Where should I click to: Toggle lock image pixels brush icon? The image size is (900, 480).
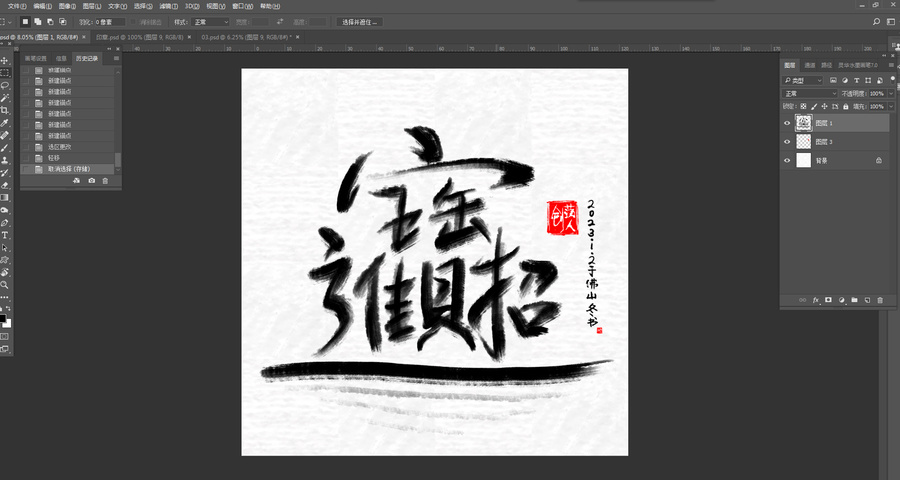pos(814,107)
